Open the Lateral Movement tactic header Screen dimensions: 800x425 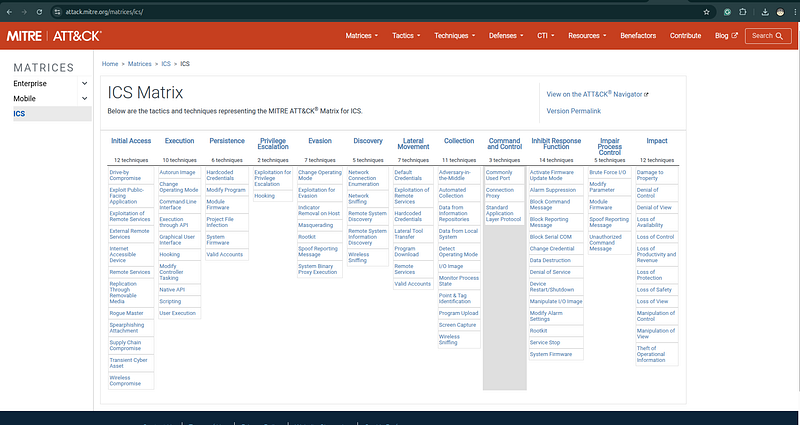(x=413, y=143)
